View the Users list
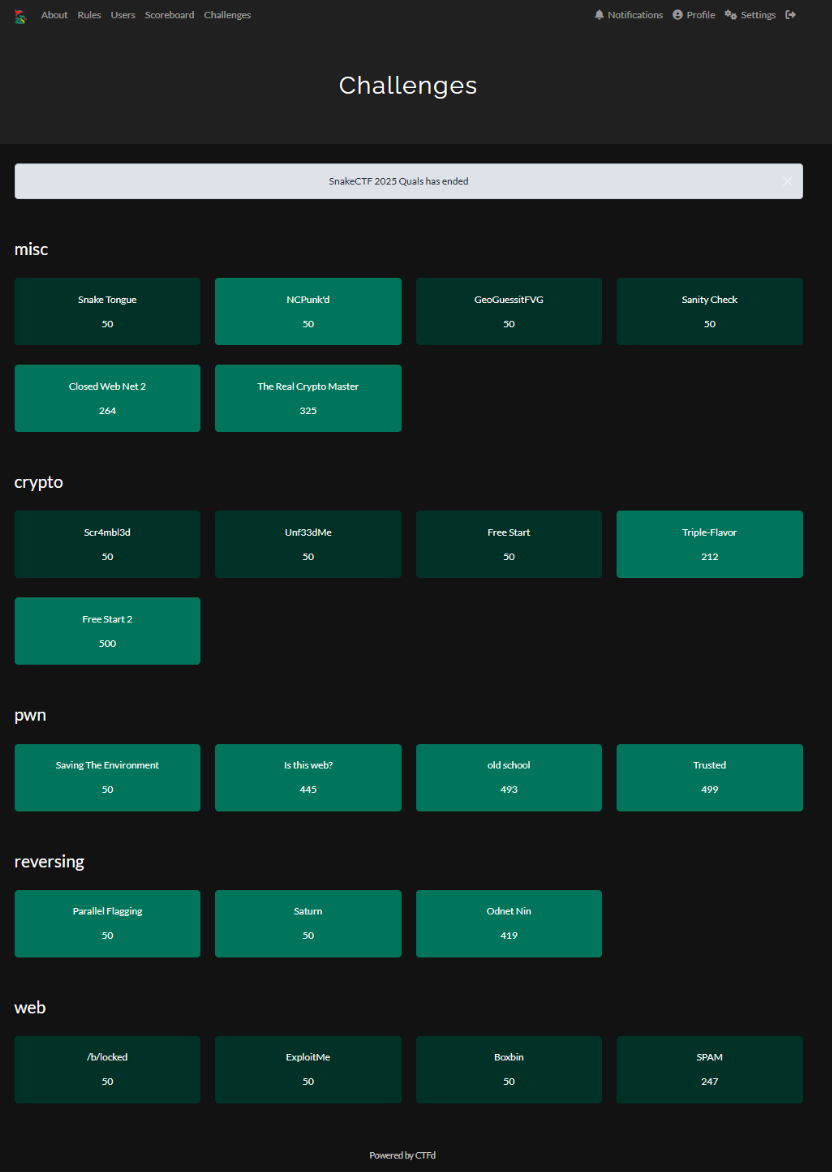Viewport: 832px width, 1172px height. [x=123, y=15]
